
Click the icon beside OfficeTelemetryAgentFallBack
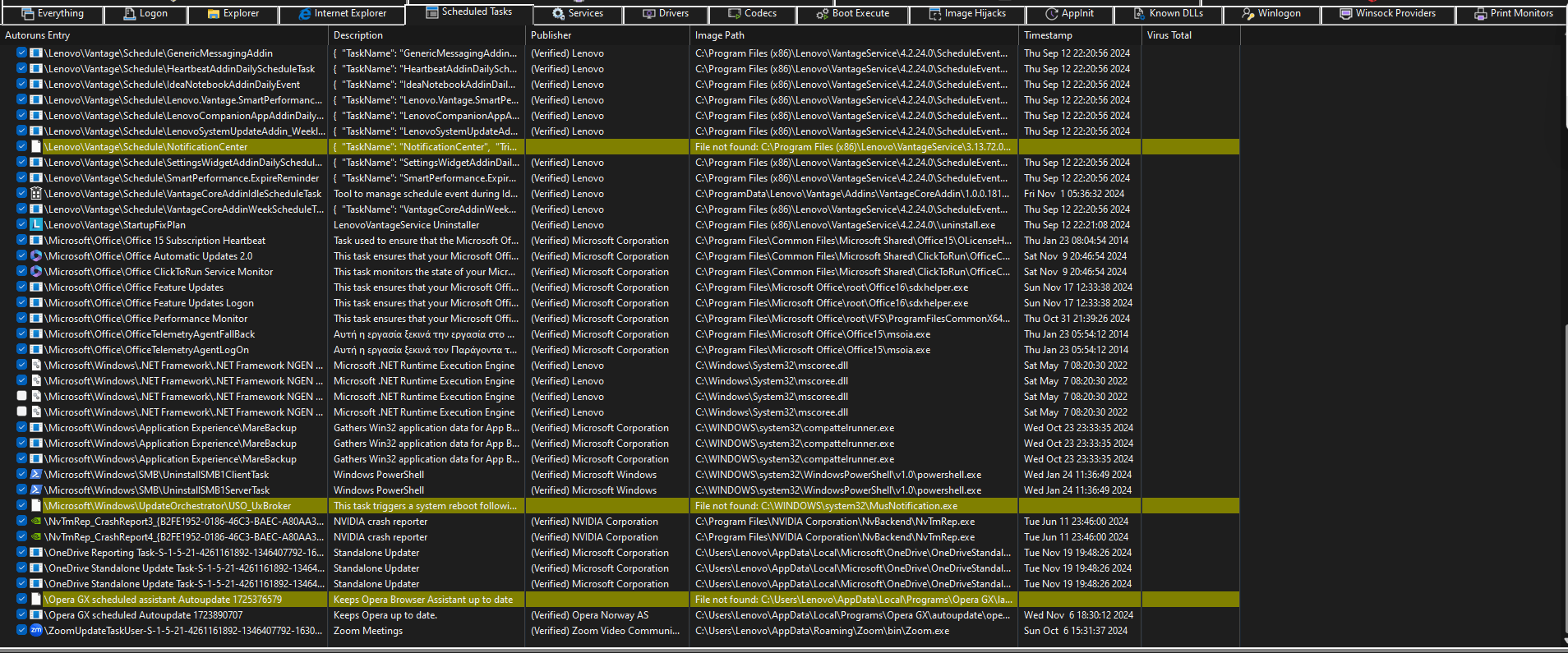pyautogui.click(x=36, y=334)
